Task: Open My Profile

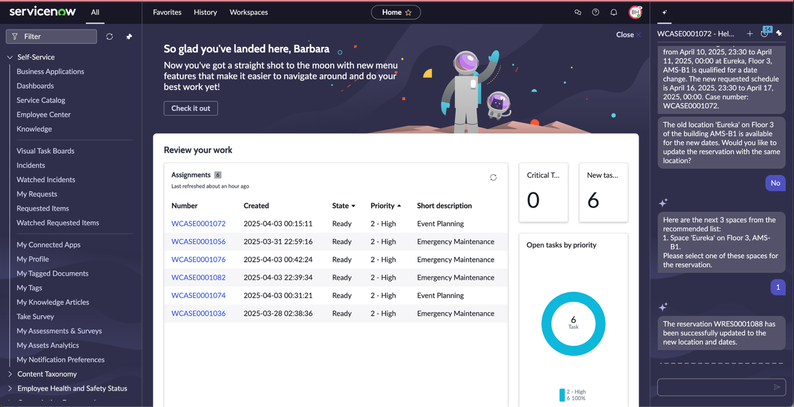Action: (32, 259)
